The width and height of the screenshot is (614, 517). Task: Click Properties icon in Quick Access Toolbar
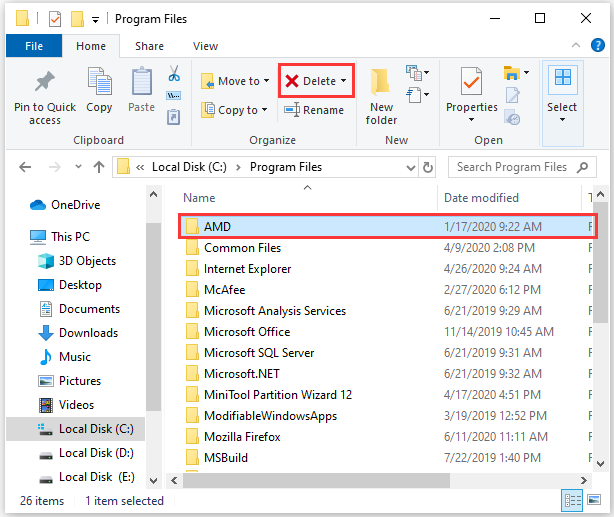55,19
